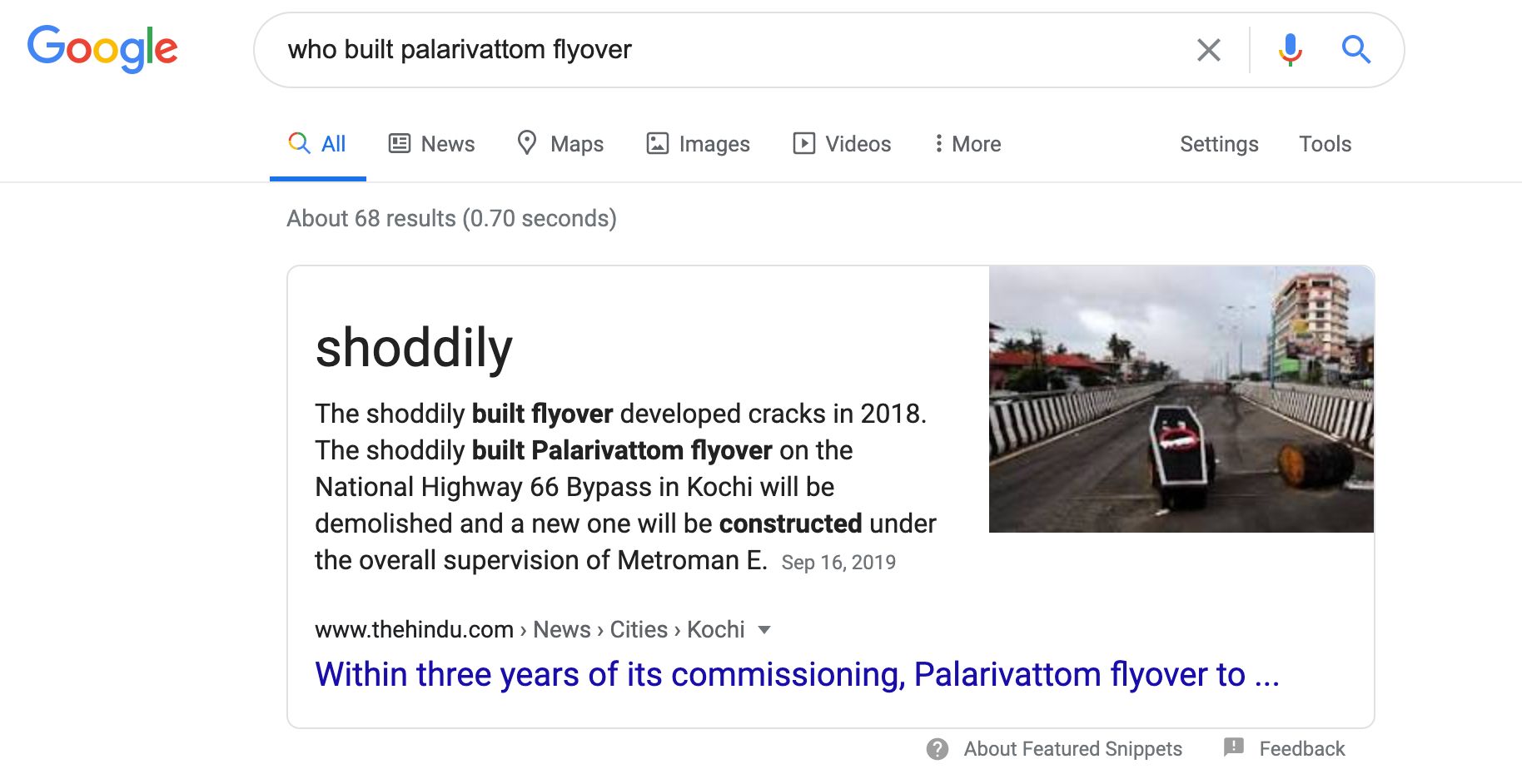Click inside the search query field
Viewport: 1522px width, 784px height.
click(583, 49)
